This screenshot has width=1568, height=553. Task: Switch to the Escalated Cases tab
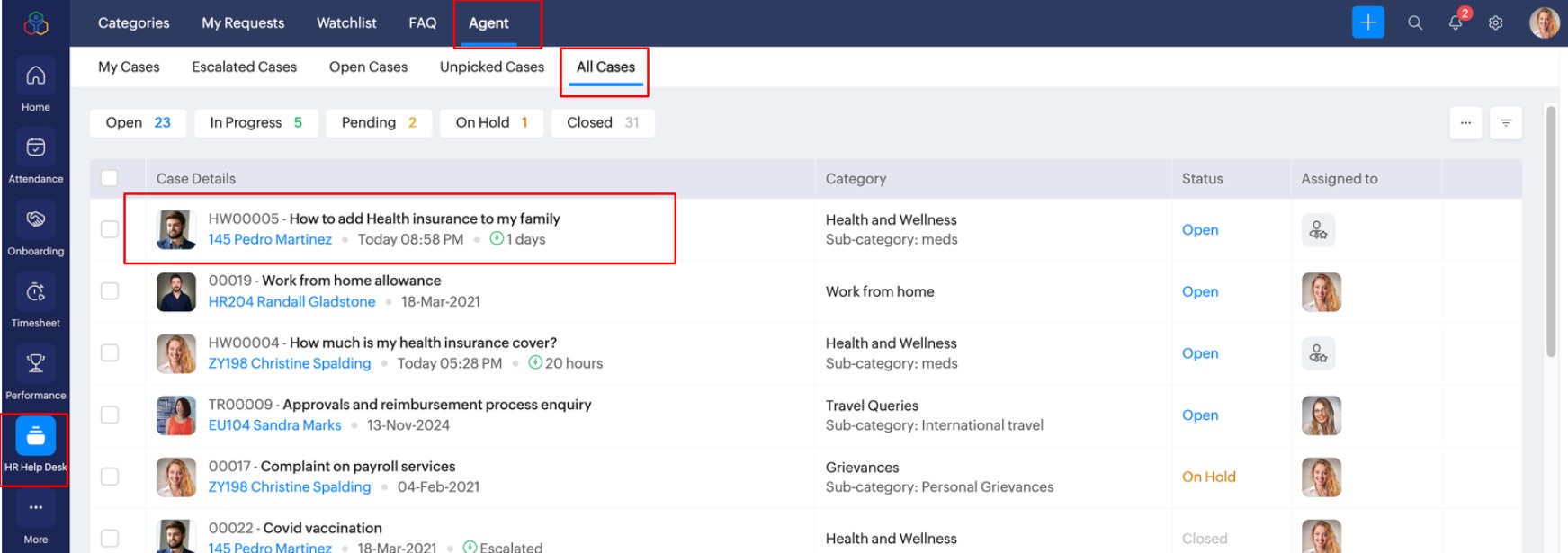[x=244, y=67]
